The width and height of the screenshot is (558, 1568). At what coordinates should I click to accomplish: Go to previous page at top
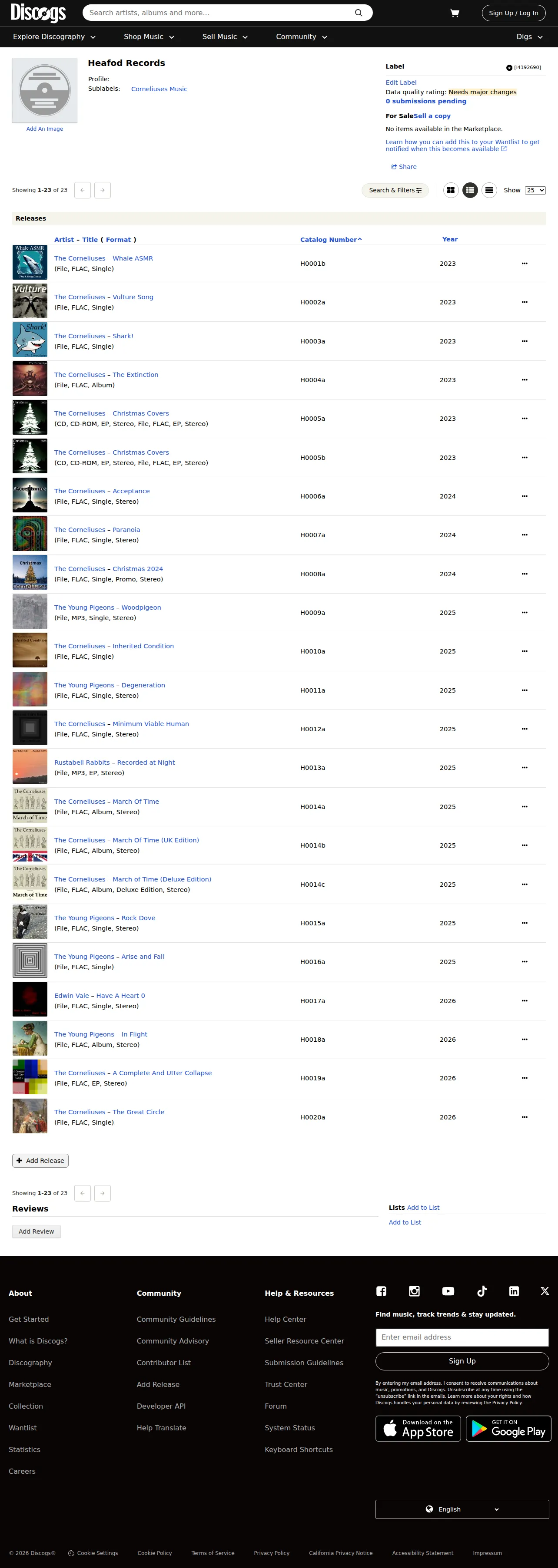pos(82,191)
